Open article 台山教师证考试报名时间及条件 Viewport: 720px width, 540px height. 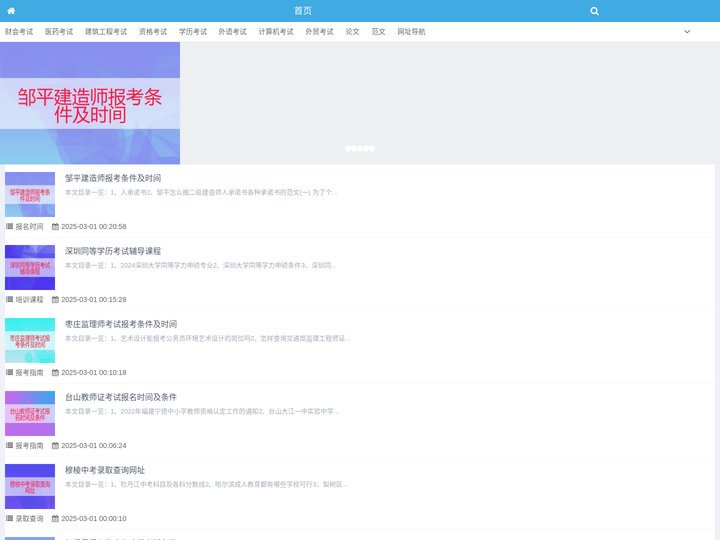click(121, 397)
